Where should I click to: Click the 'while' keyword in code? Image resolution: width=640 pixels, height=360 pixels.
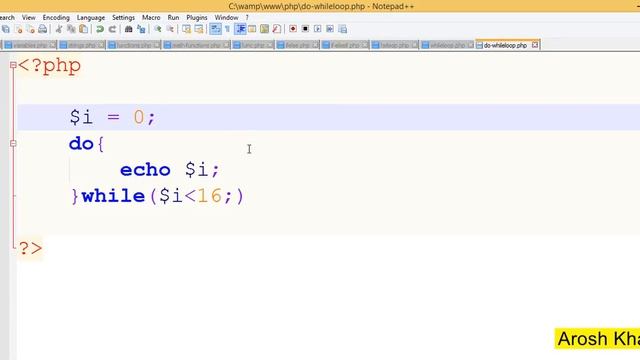[113, 196]
